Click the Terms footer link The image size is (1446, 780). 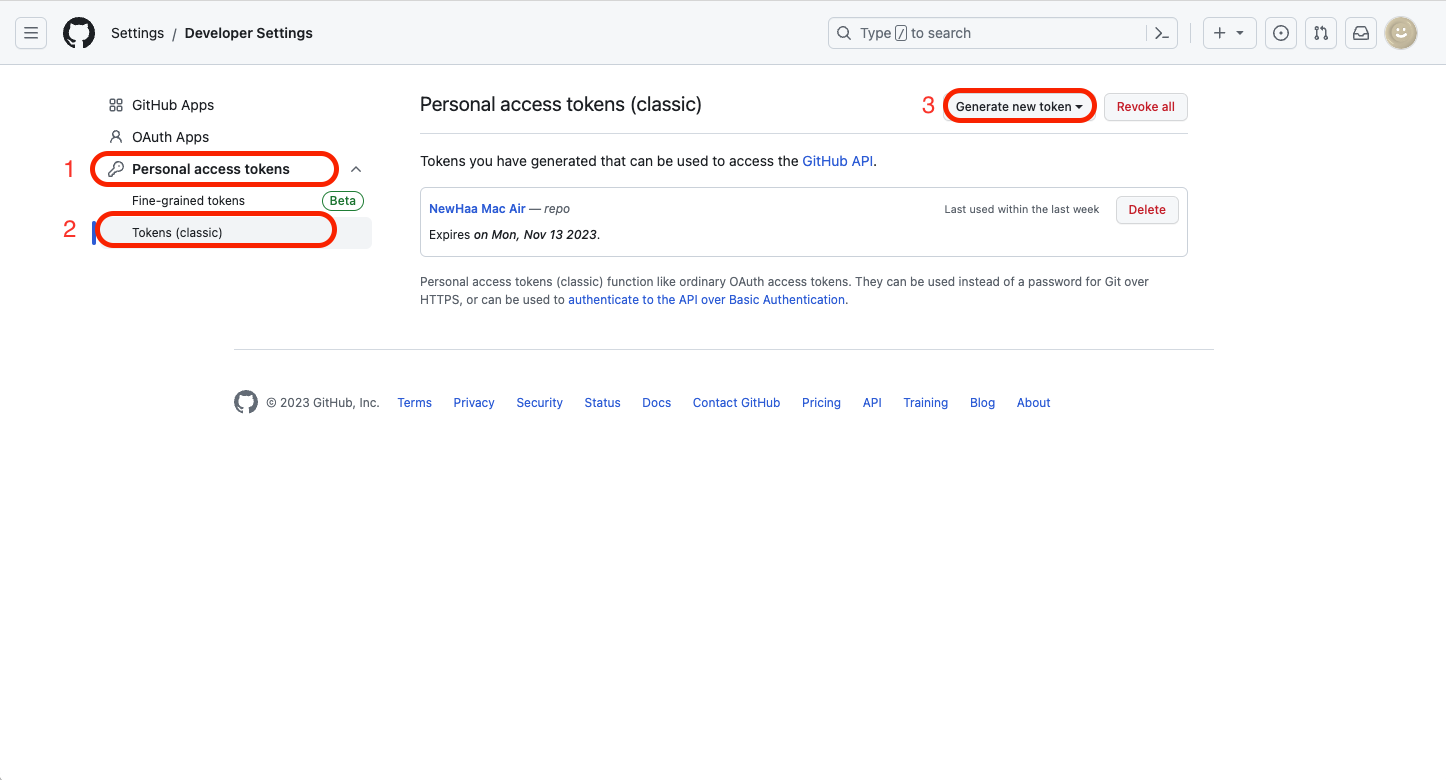415,403
